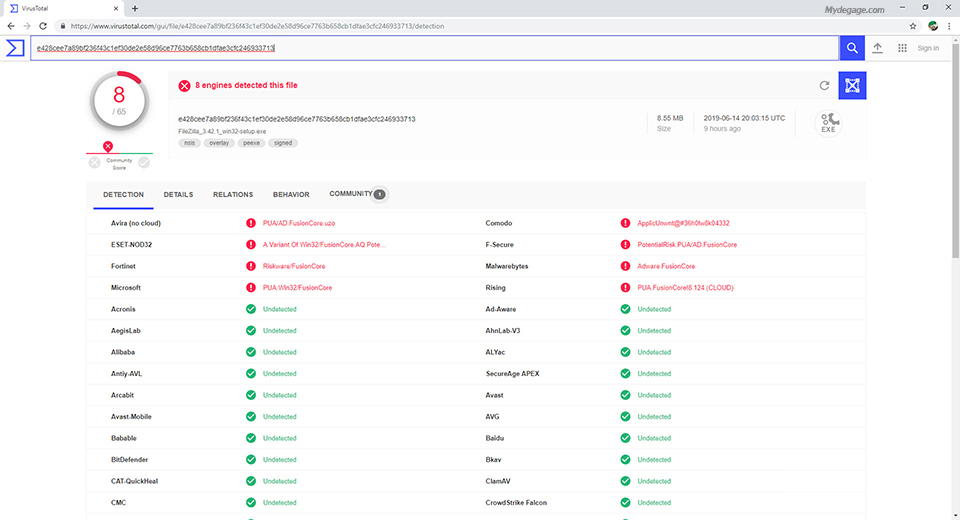Viewport: 960px width, 520px height.
Task: Click the hash search input field
Action: [435, 48]
